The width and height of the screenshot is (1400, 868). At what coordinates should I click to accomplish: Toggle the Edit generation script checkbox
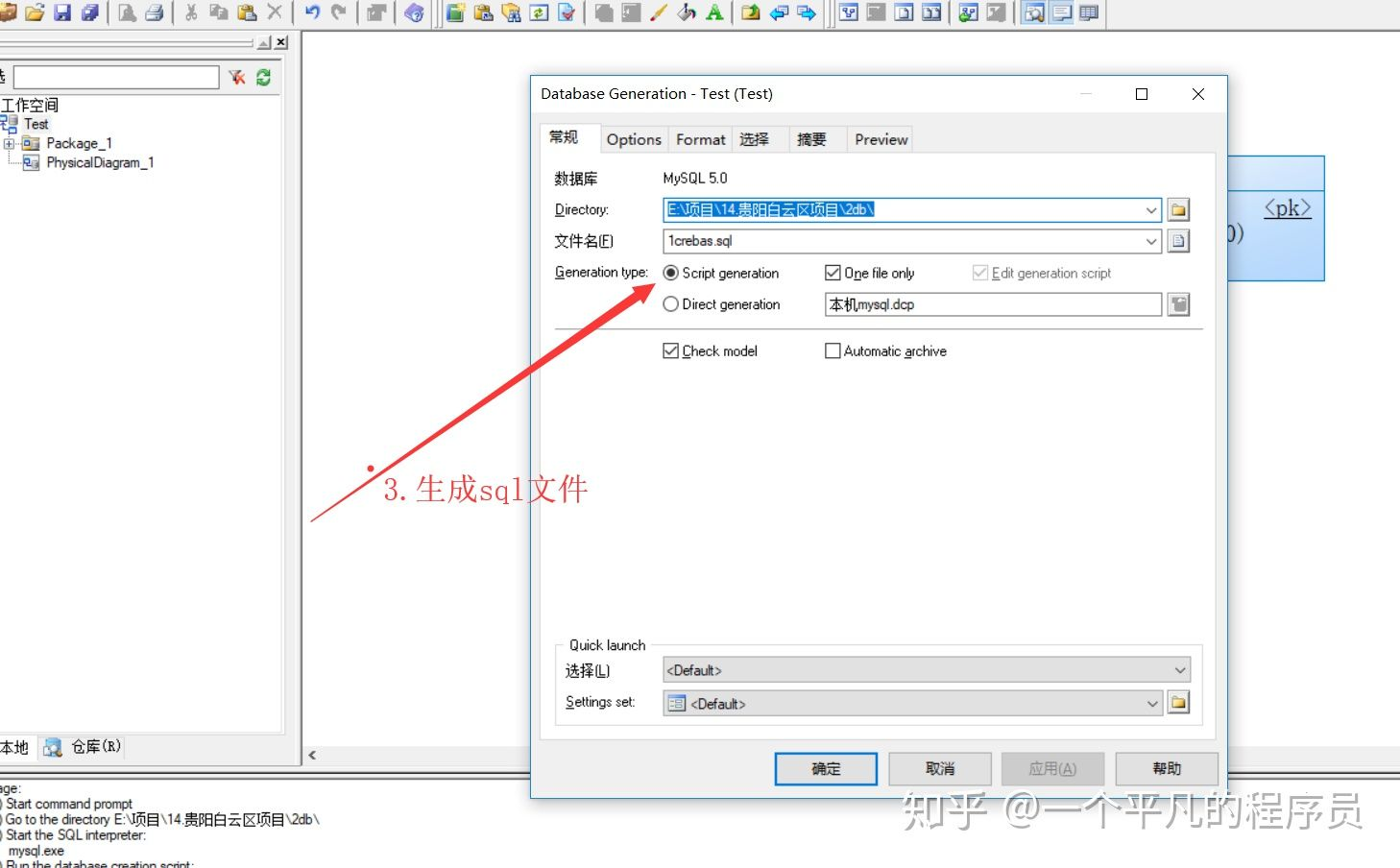[x=980, y=273]
